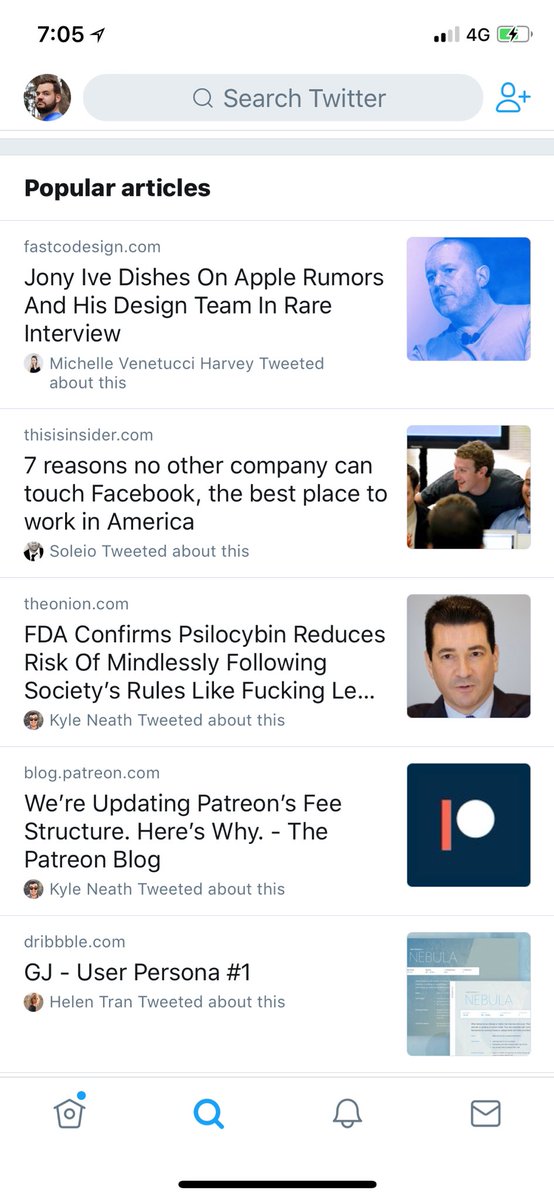Tap Helen Tran's small avatar icon
Viewport: 554px width, 1200px height.
pyautogui.click(x=34, y=1002)
